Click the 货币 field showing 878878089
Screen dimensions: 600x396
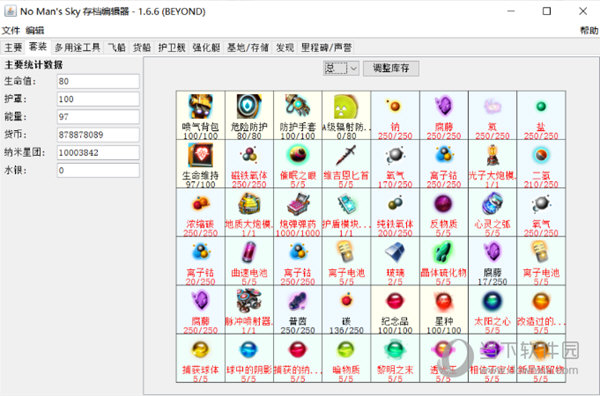click(x=98, y=135)
